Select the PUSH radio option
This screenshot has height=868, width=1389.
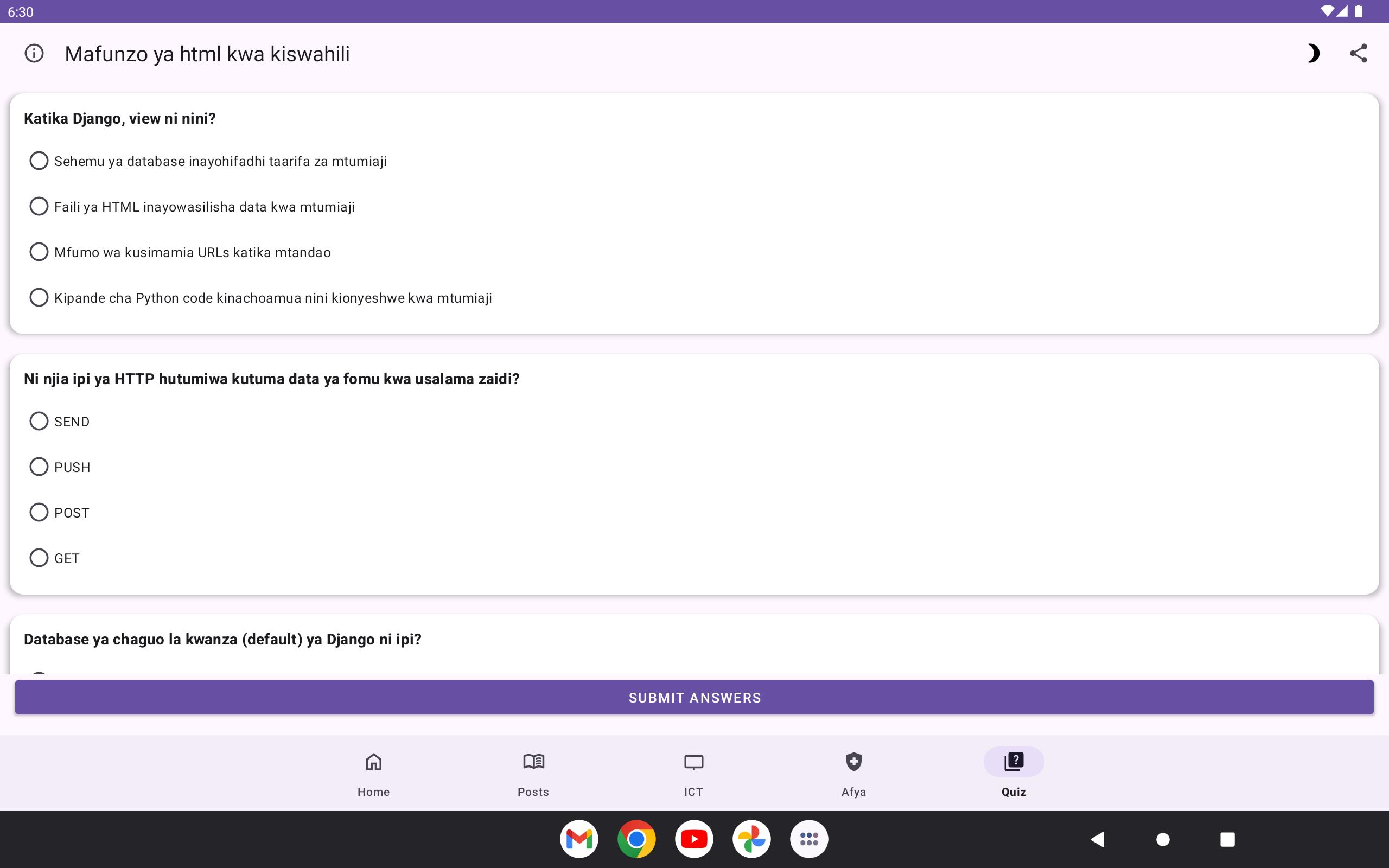pyautogui.click(x=60, y=467)
